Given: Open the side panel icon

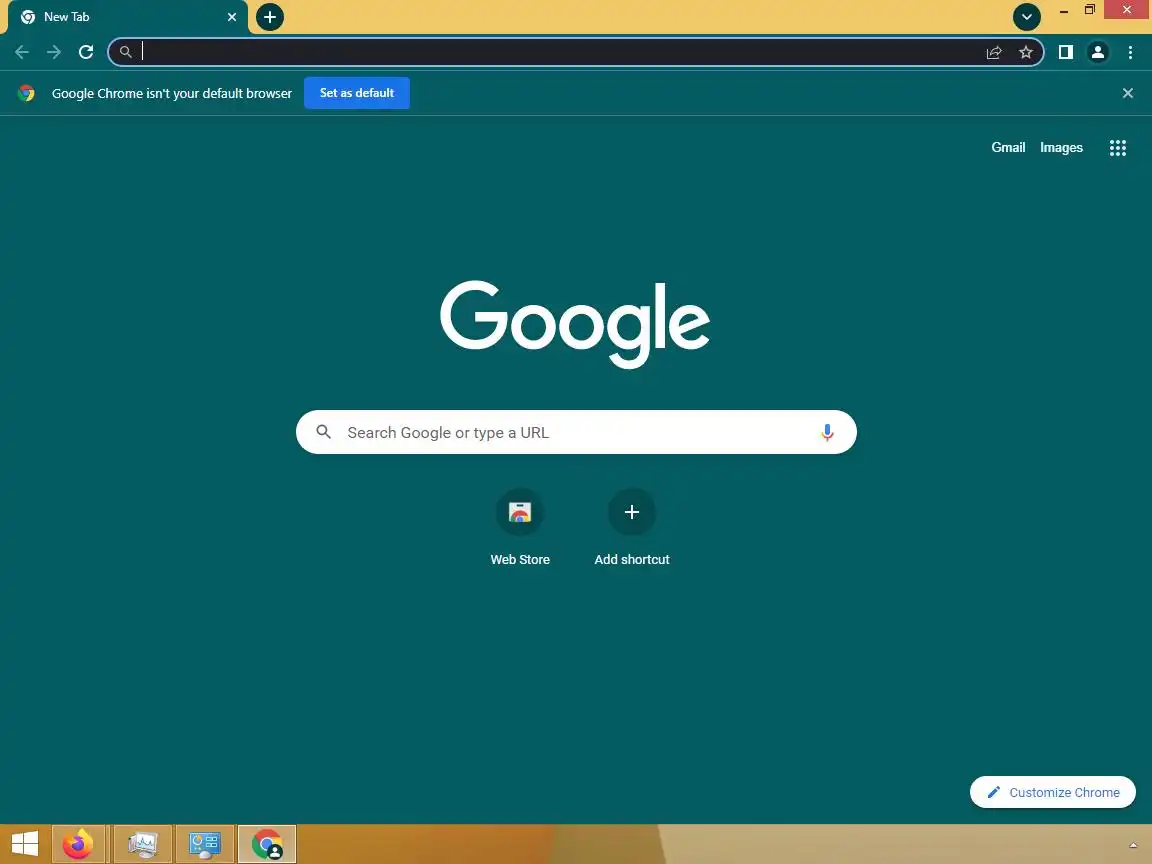Looking at the screenshot, I should (1065, 52).
